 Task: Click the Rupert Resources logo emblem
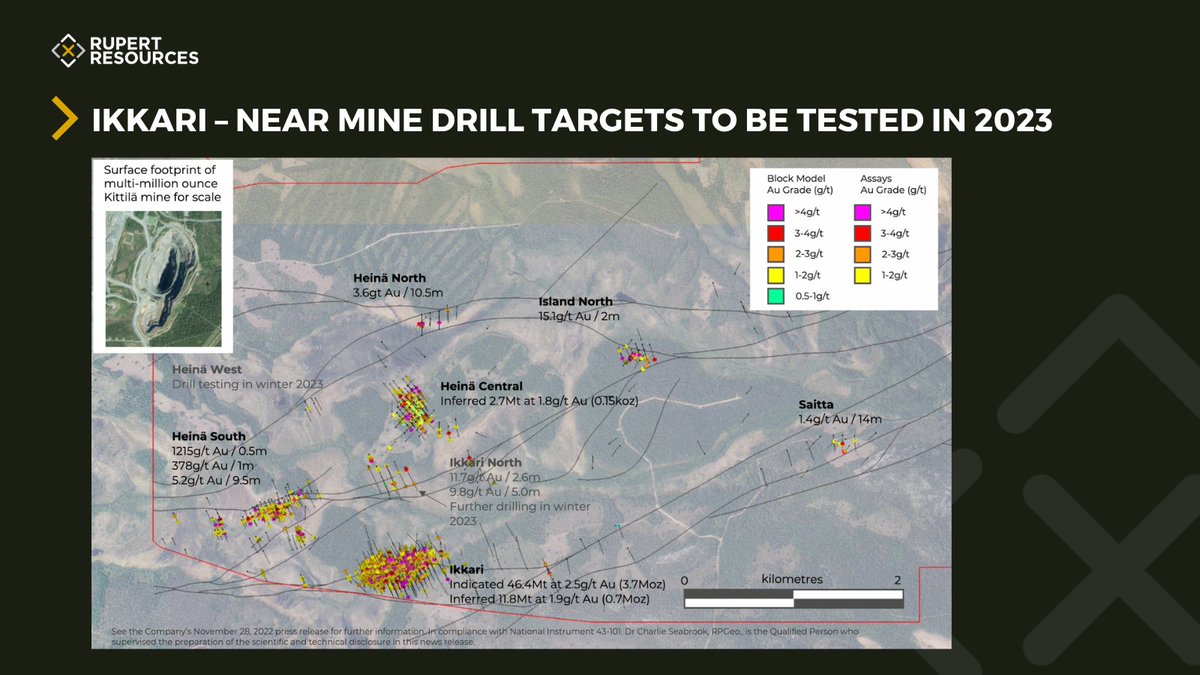[68, 49]
